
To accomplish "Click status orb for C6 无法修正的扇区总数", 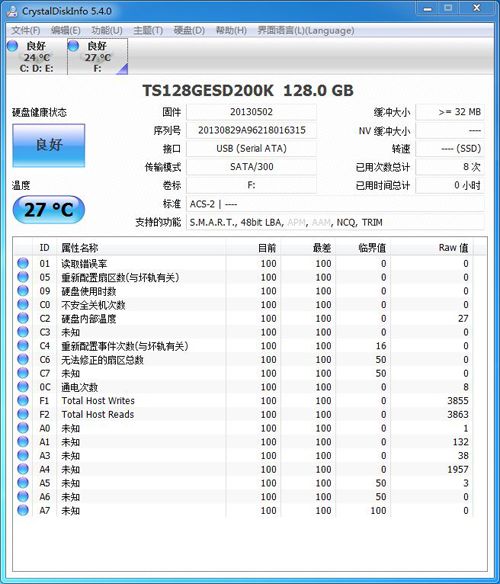I will click(23, 359).
